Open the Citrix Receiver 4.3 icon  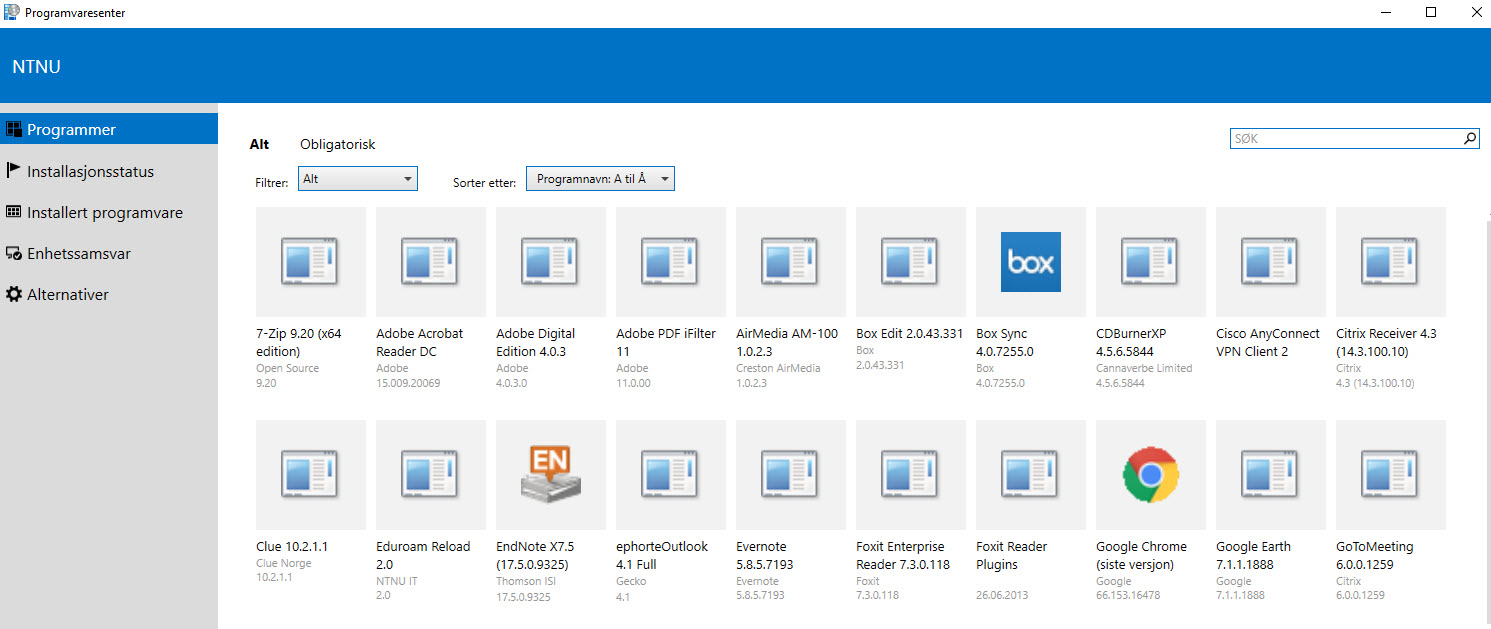[x=1391, y=262]
